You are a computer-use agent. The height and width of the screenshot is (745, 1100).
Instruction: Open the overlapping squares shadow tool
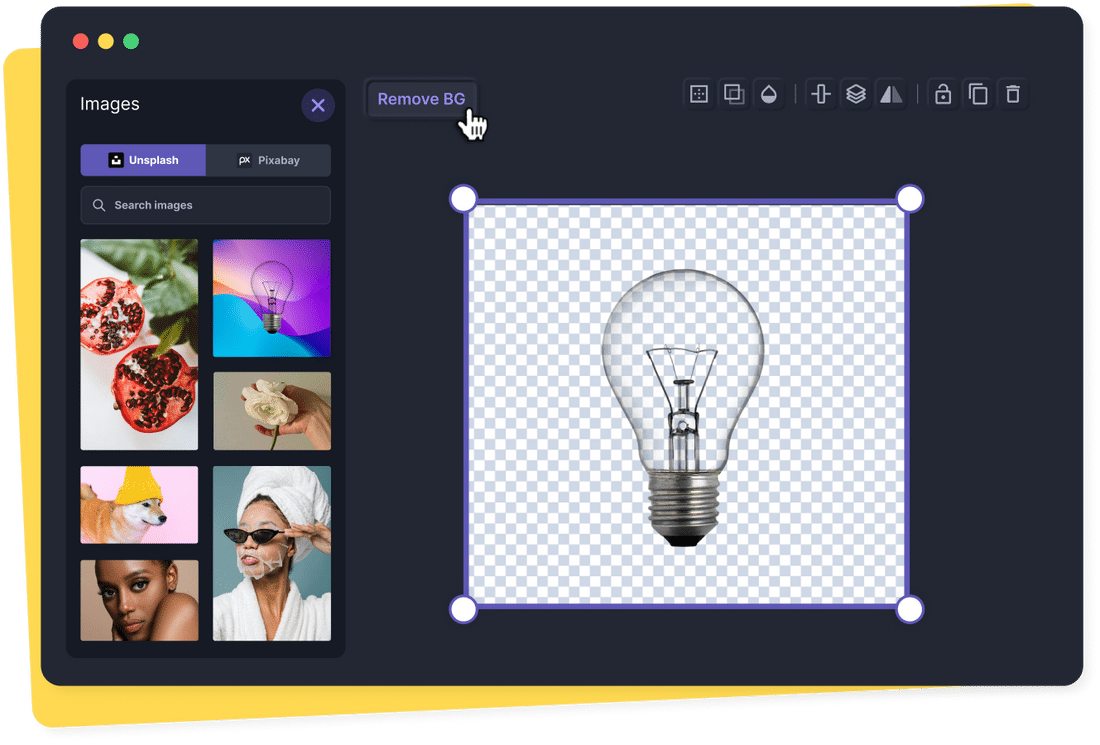tap(734, 94)
